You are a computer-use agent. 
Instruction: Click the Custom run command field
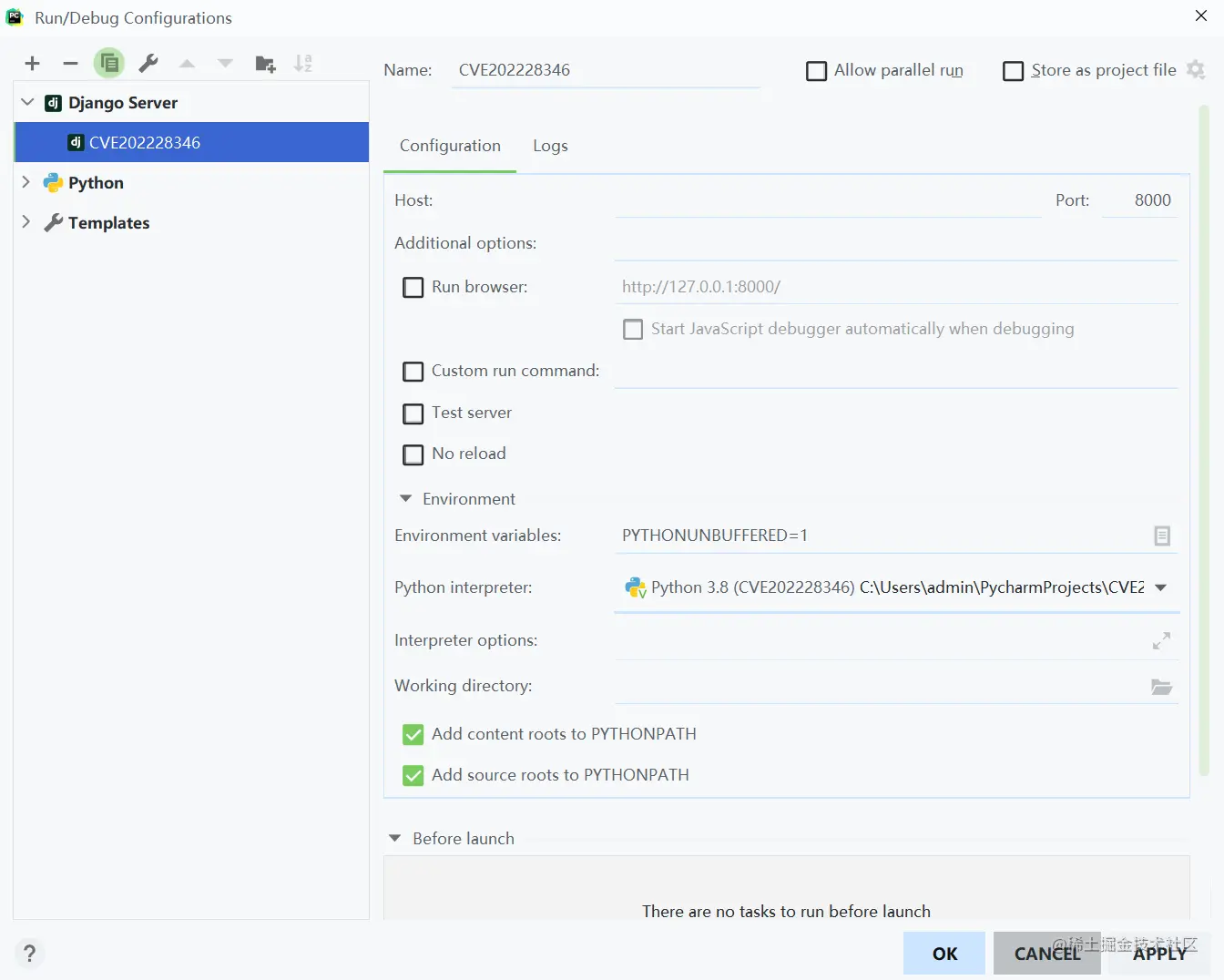pos(896,371)
